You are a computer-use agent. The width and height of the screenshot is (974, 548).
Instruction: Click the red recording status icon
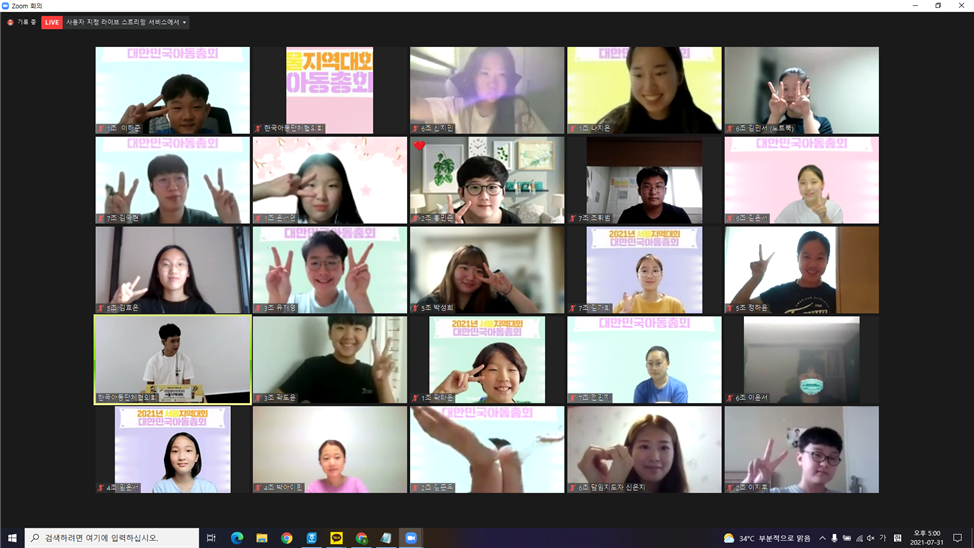point(10,22)
